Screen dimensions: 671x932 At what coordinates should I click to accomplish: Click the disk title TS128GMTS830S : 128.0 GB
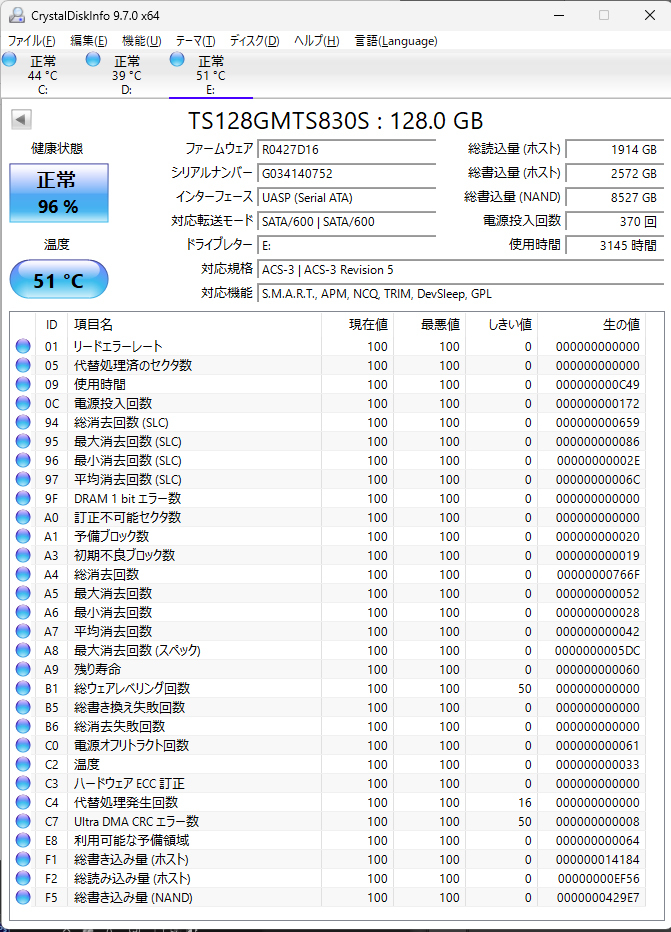(336, 121)
